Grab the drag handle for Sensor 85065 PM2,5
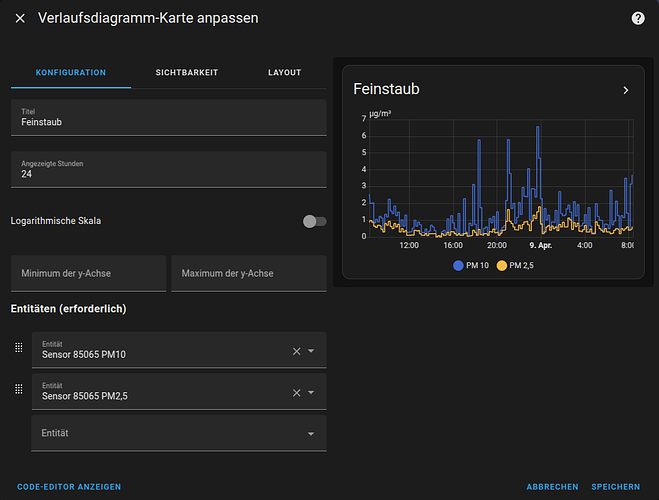Viewport: 659px width, 500px height. point(19,389)
